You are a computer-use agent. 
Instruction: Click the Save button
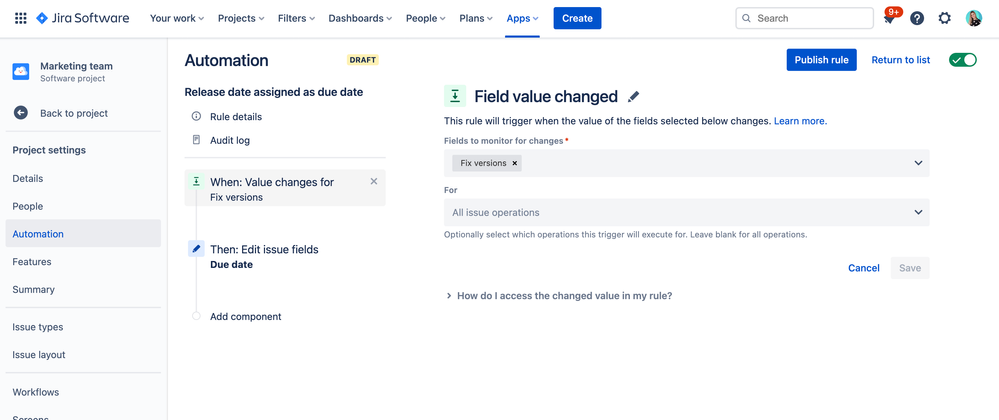click(910, 268)
